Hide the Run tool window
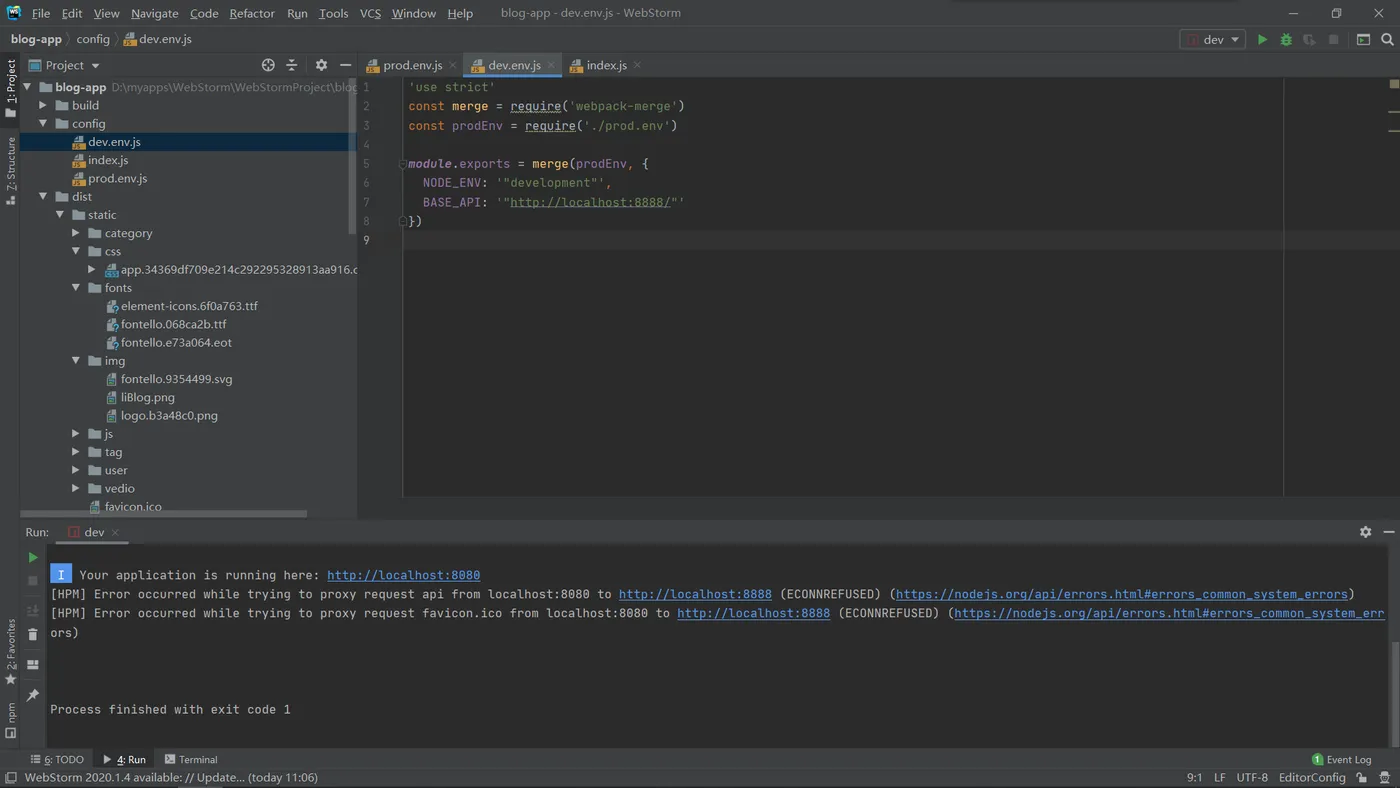This screenshot has height=788, width=1400. (x=1388, y=532)
